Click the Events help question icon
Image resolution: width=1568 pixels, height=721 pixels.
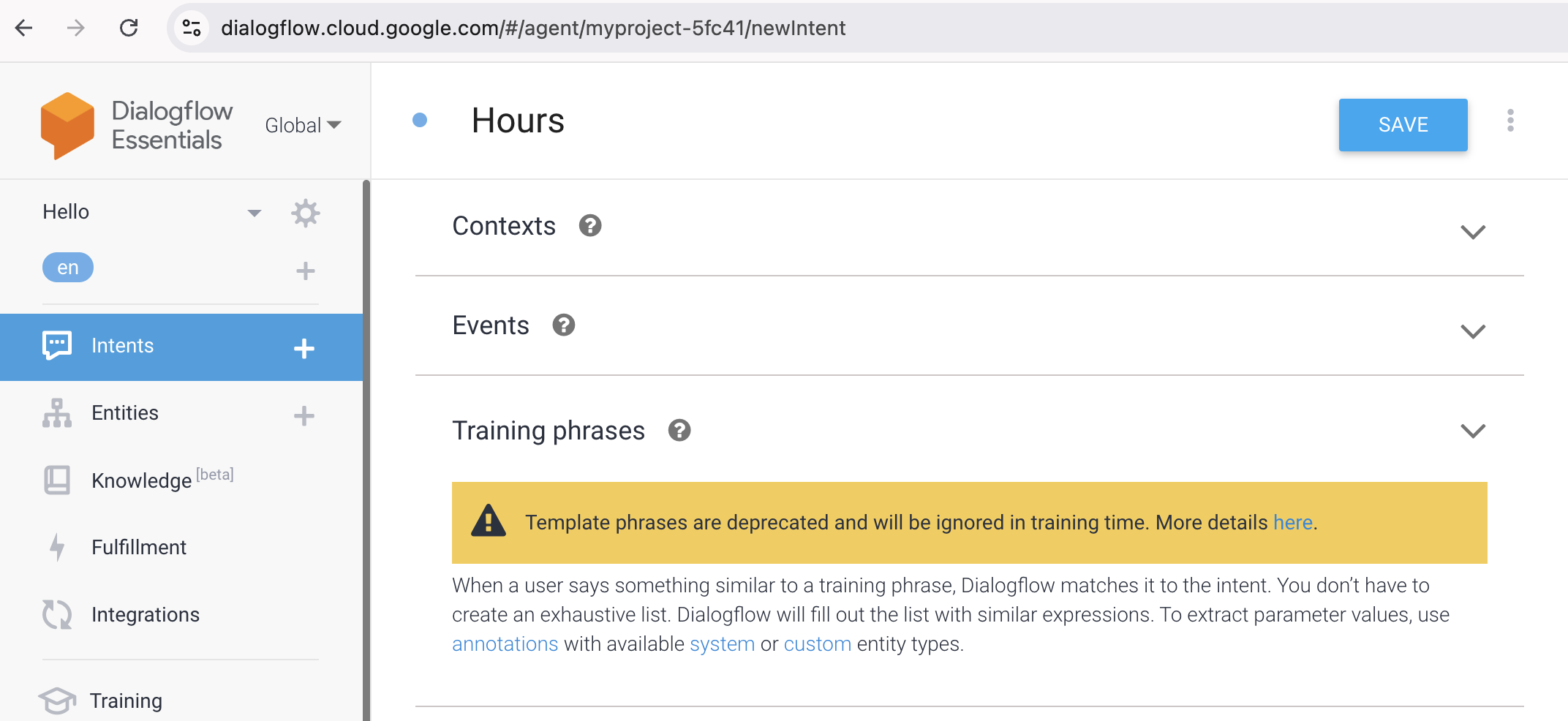pyautogui.click(x=563, y=325)
